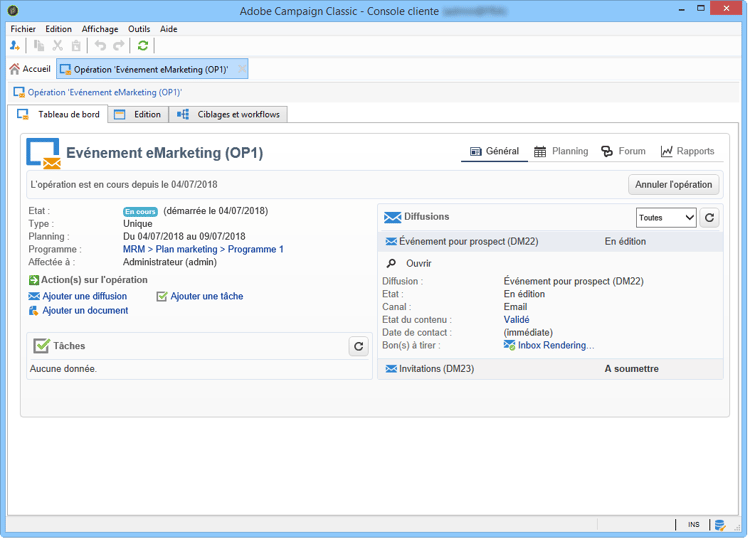Go to the Accueil home tab
Viewport: 750px width, 544px height.
coord(30,69)
